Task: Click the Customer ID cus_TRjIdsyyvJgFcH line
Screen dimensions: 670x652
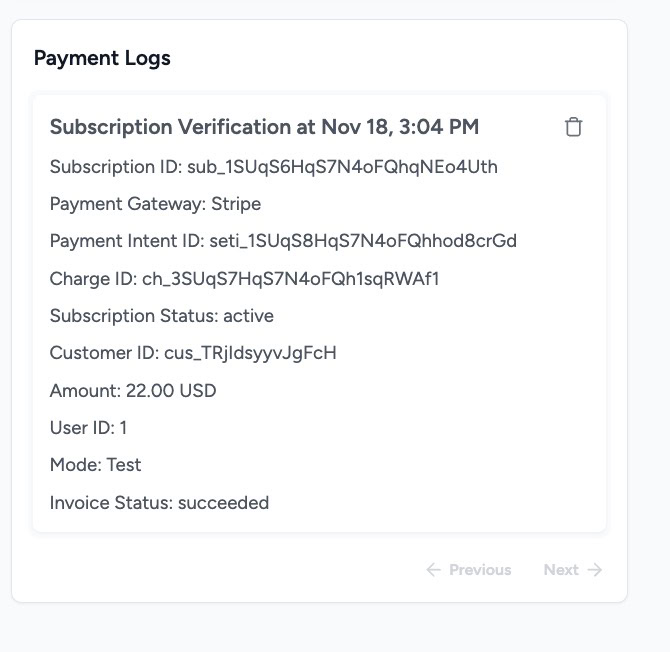Action: pyautogui.click(x=193, y=353)
